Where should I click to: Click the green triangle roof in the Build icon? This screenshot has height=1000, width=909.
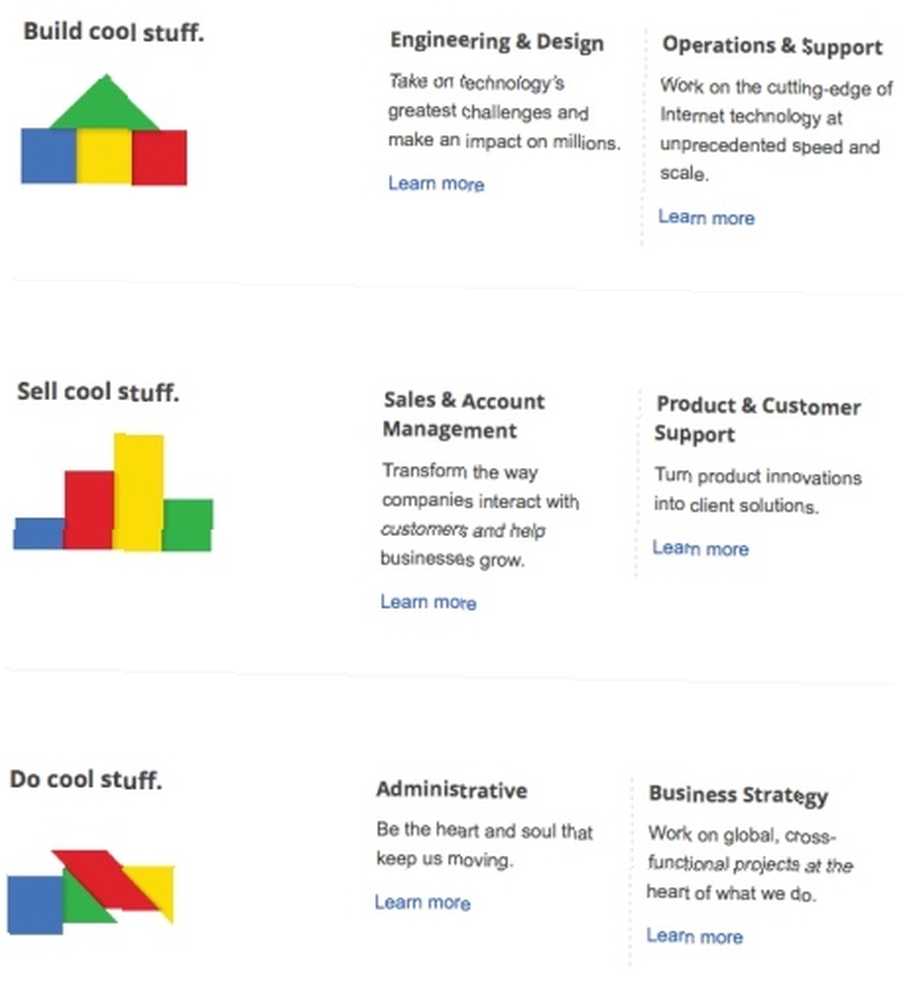[x=105, y=103]
